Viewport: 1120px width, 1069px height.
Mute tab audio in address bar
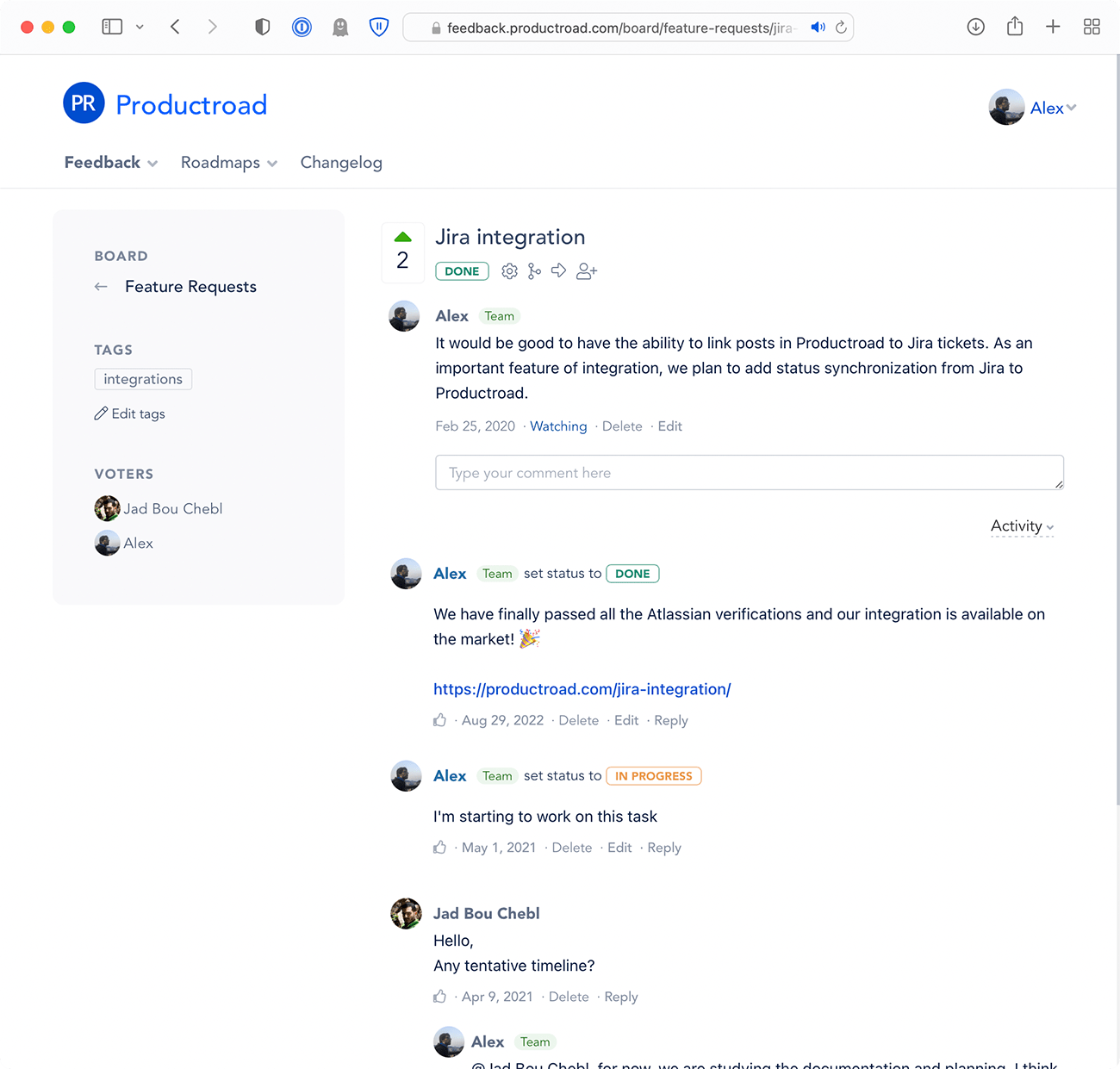pos(818,28)
